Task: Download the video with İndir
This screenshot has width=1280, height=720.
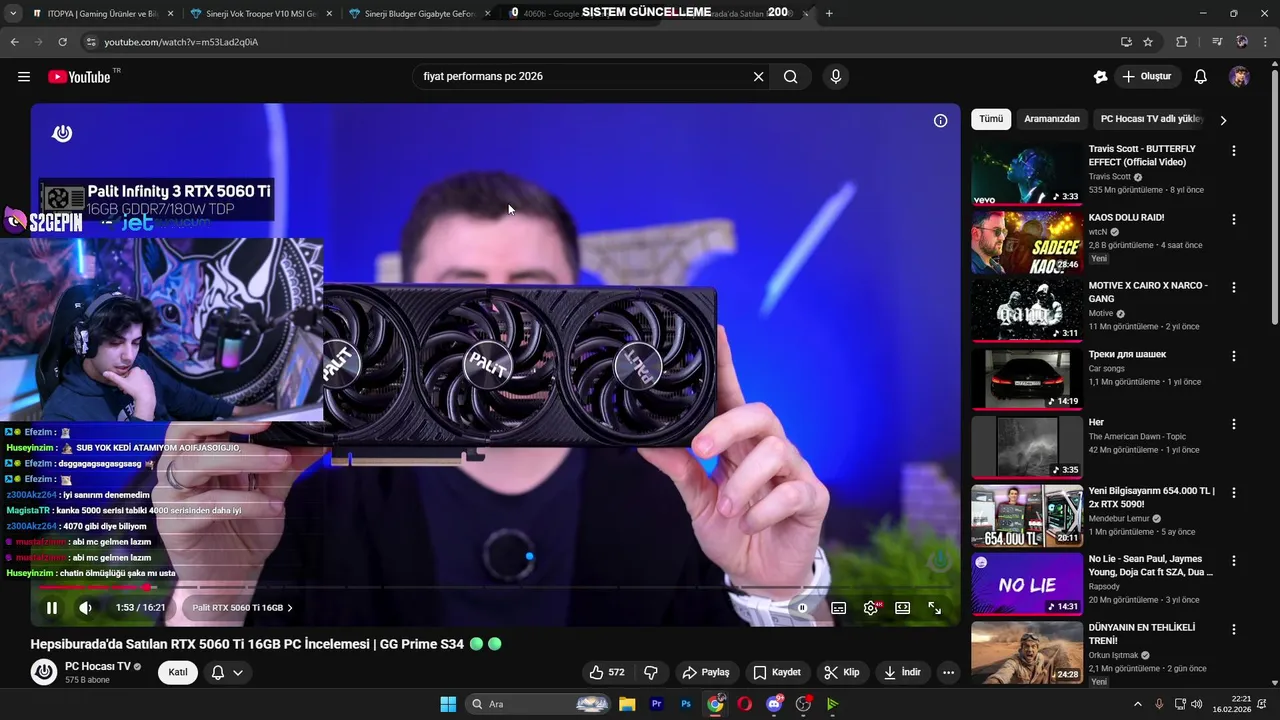Action: [x=902, y=672]
